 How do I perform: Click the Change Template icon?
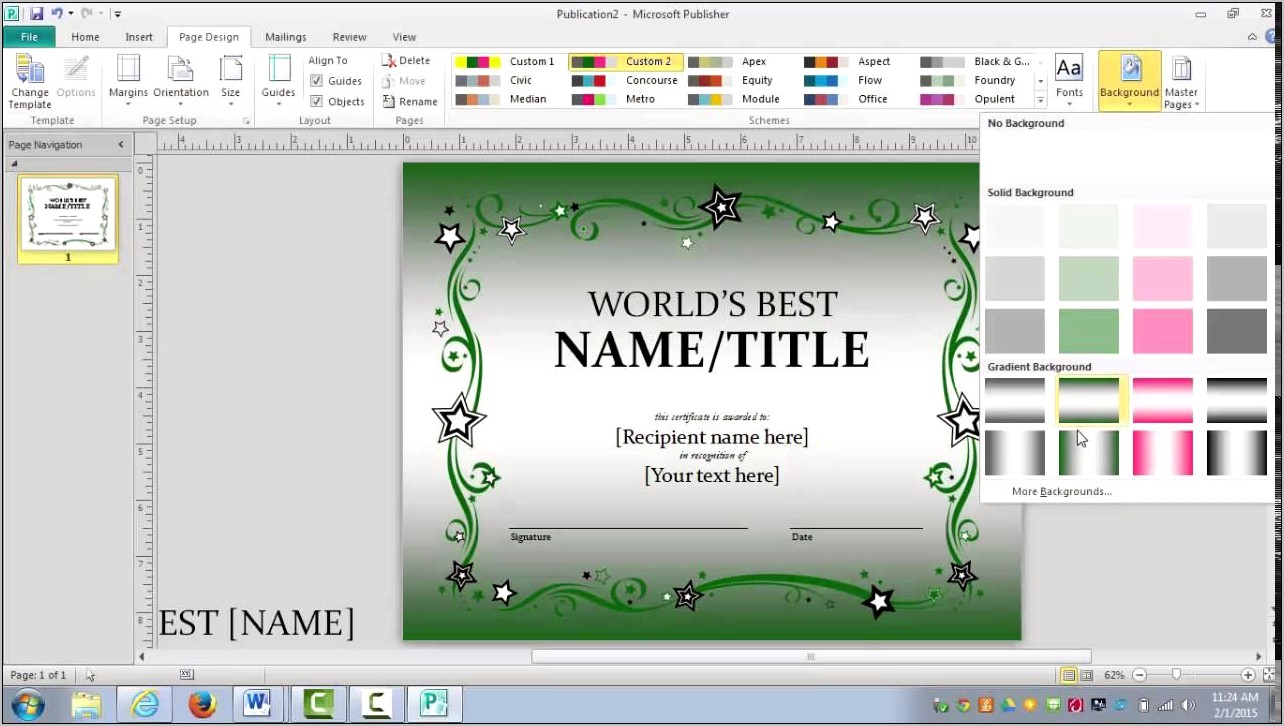pyautogui.click(x=30, y=81)
